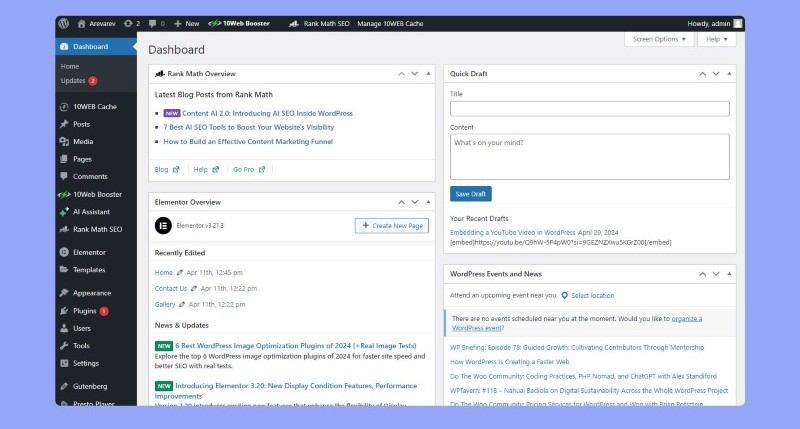Open the 7 Best AI SEO Tools link

tap(248, 127)
